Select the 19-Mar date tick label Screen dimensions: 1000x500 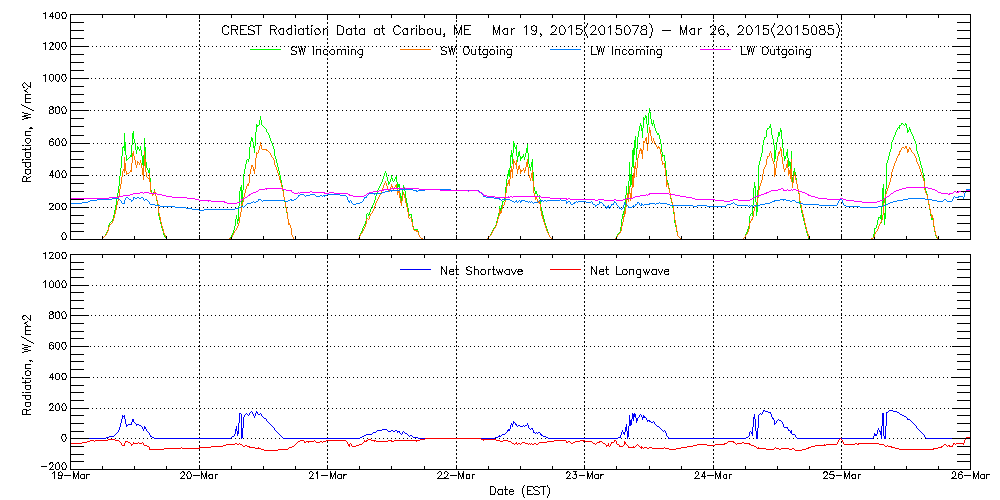tap(71, 477)
